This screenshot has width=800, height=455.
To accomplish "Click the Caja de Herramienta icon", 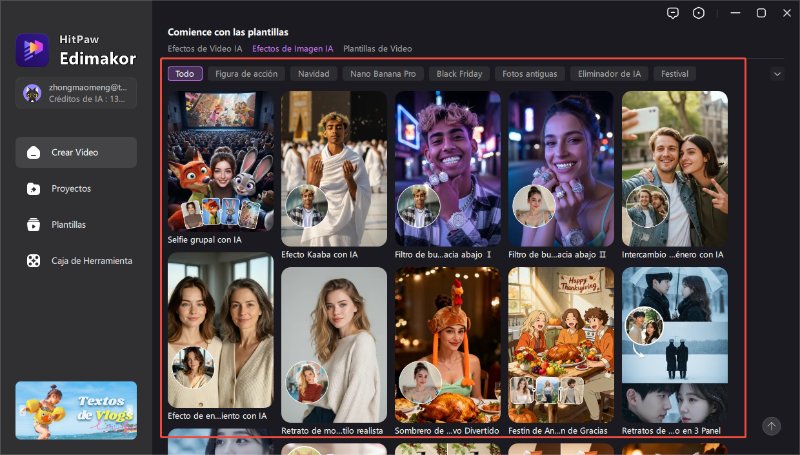I will (34, 261).
